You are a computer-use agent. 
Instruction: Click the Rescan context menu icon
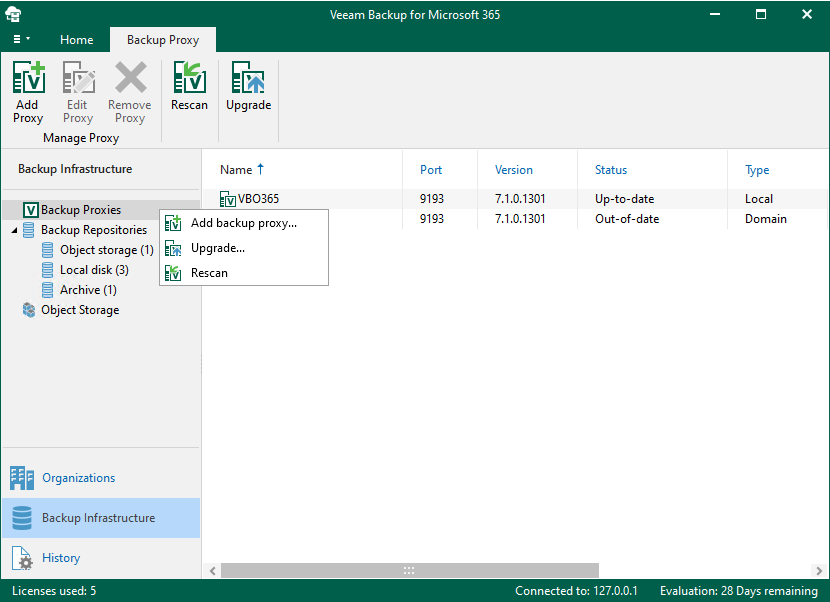pyautogui.click(x=173, y=273)
